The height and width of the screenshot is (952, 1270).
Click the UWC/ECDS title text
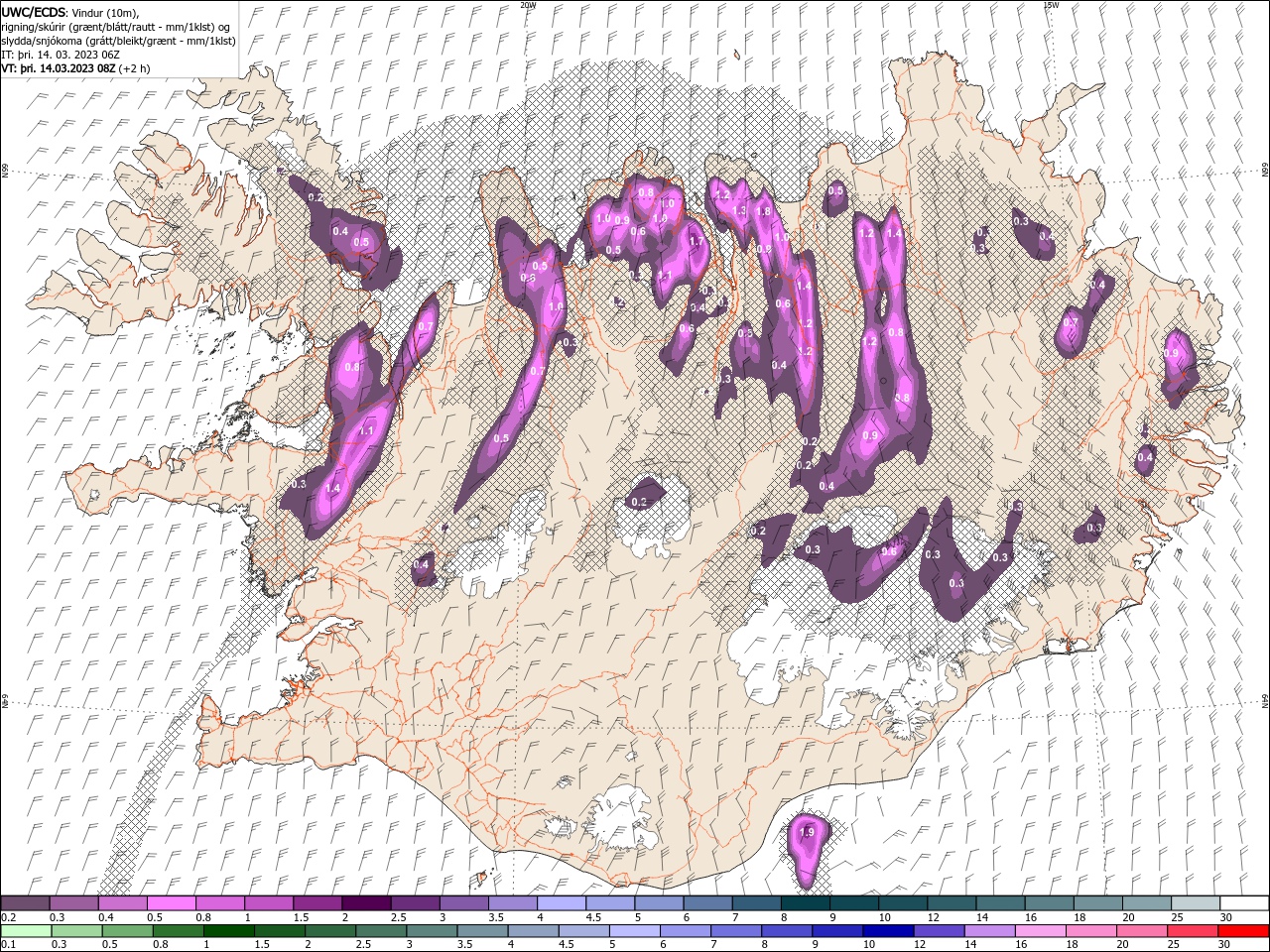(35, 12)
